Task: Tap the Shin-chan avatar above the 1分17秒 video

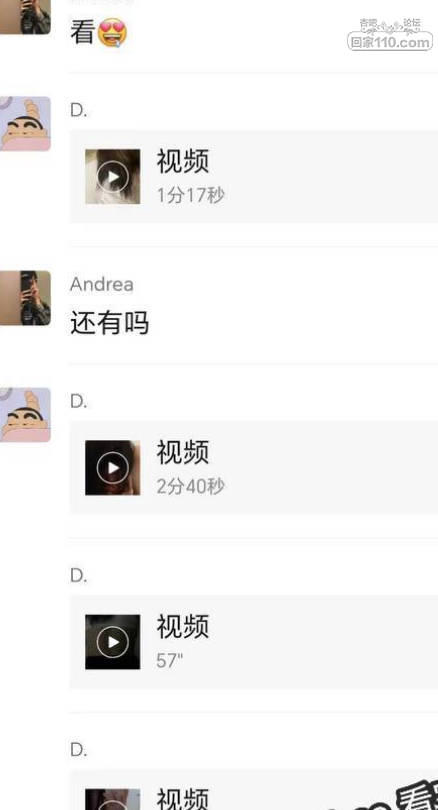Action: click(x=25, y=123)
